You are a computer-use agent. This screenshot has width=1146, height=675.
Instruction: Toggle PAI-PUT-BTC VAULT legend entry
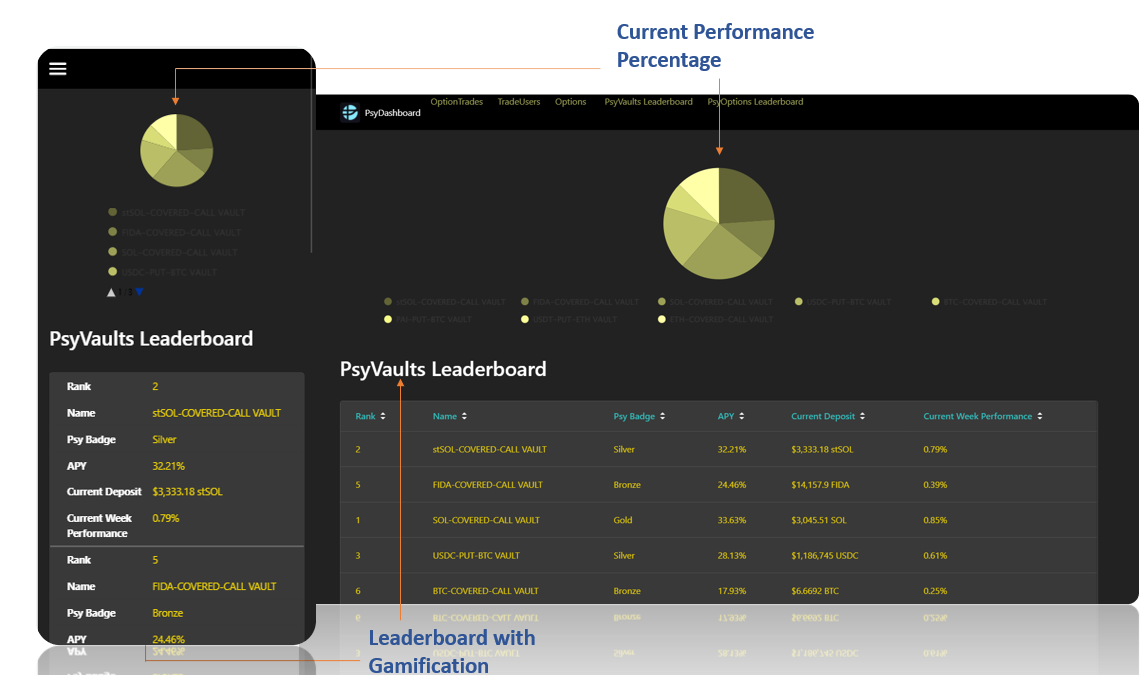[428, 319]
